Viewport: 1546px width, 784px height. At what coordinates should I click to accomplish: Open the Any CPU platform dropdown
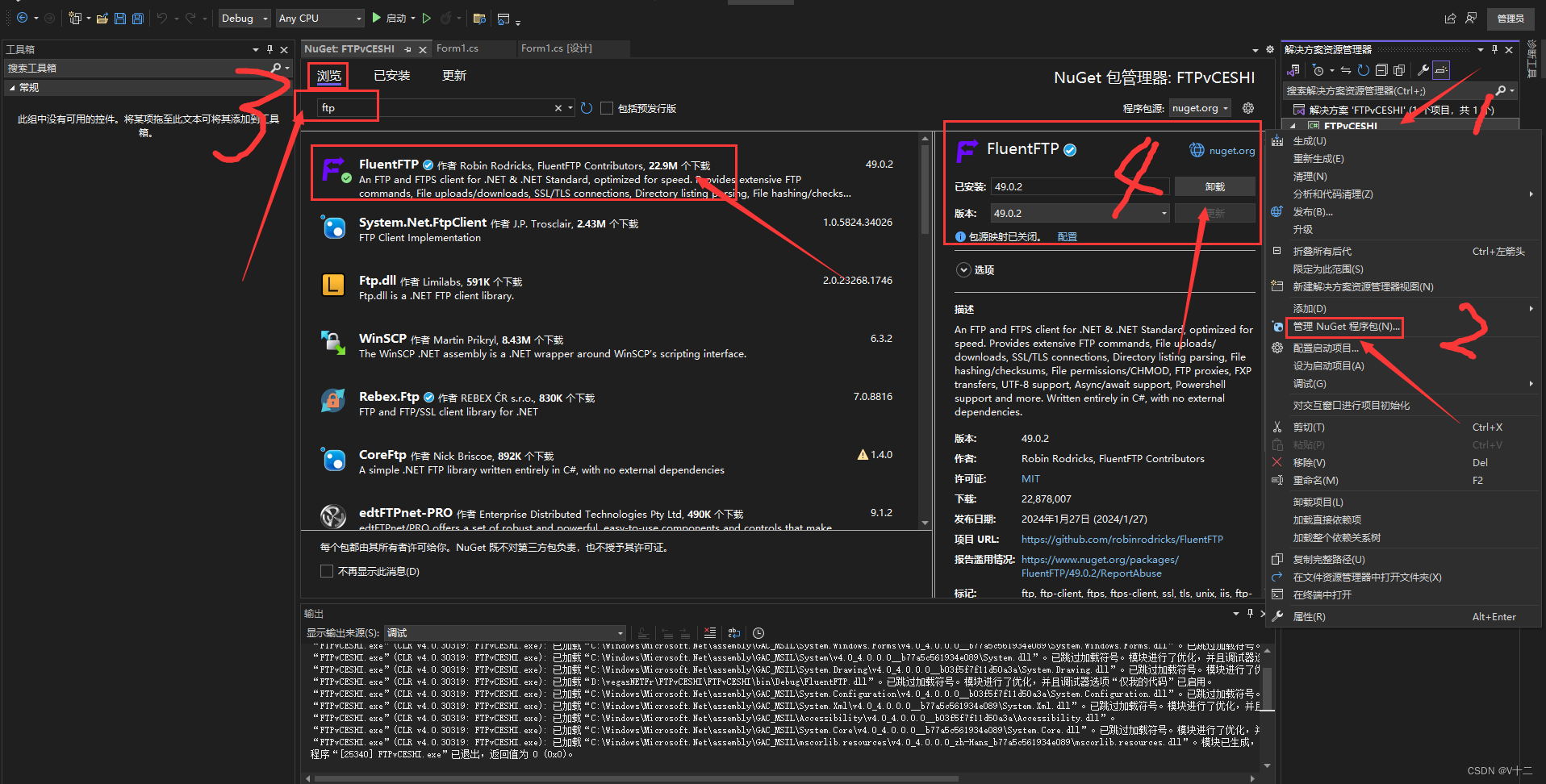click(358, 18)
